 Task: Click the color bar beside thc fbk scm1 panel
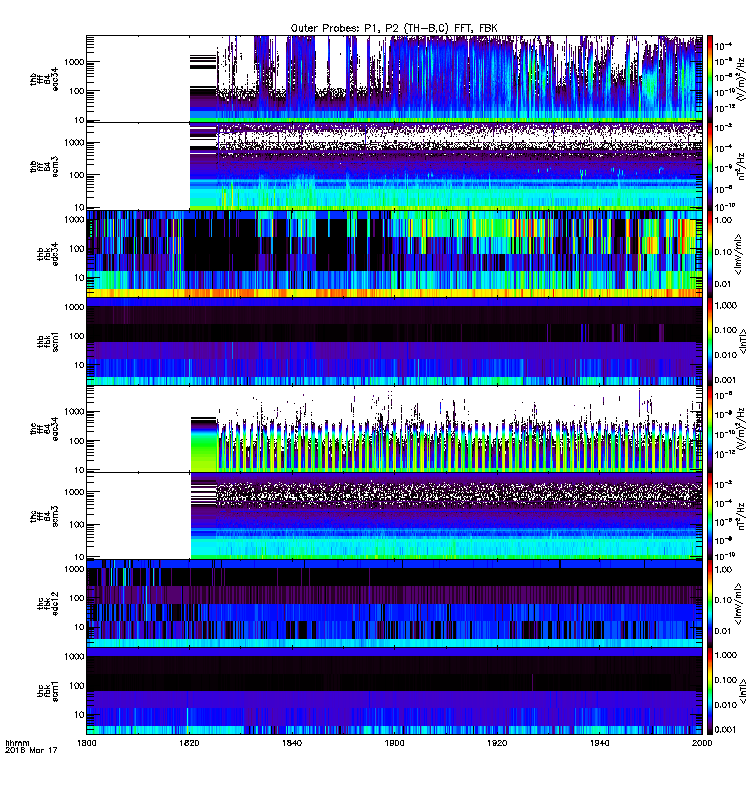pos(709,691)
